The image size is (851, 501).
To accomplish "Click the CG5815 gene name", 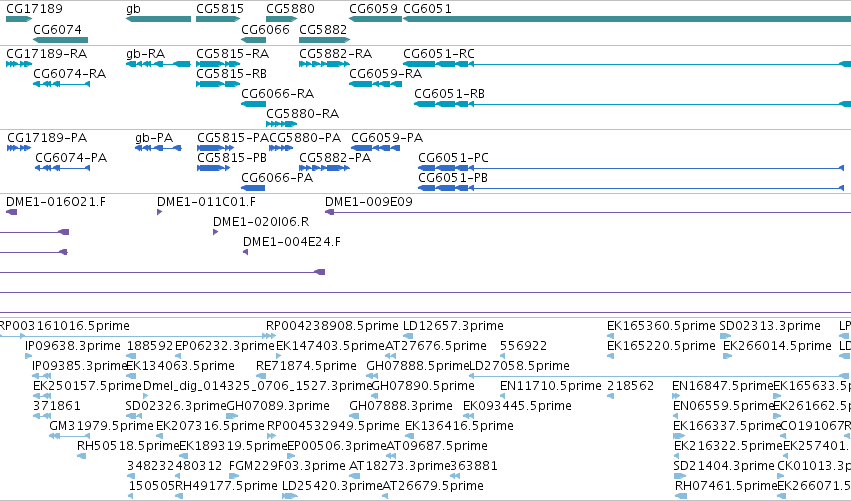I will pyautogui.click(x=220, y=9).
